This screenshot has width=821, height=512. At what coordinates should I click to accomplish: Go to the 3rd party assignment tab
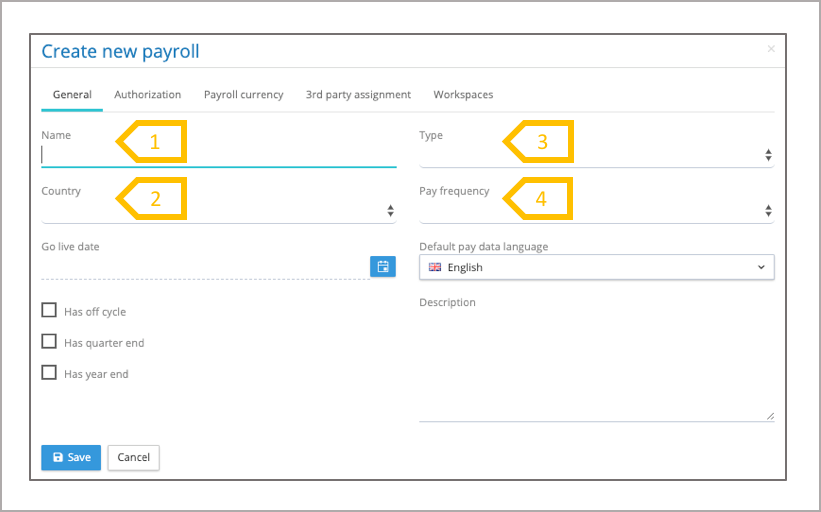358,94
